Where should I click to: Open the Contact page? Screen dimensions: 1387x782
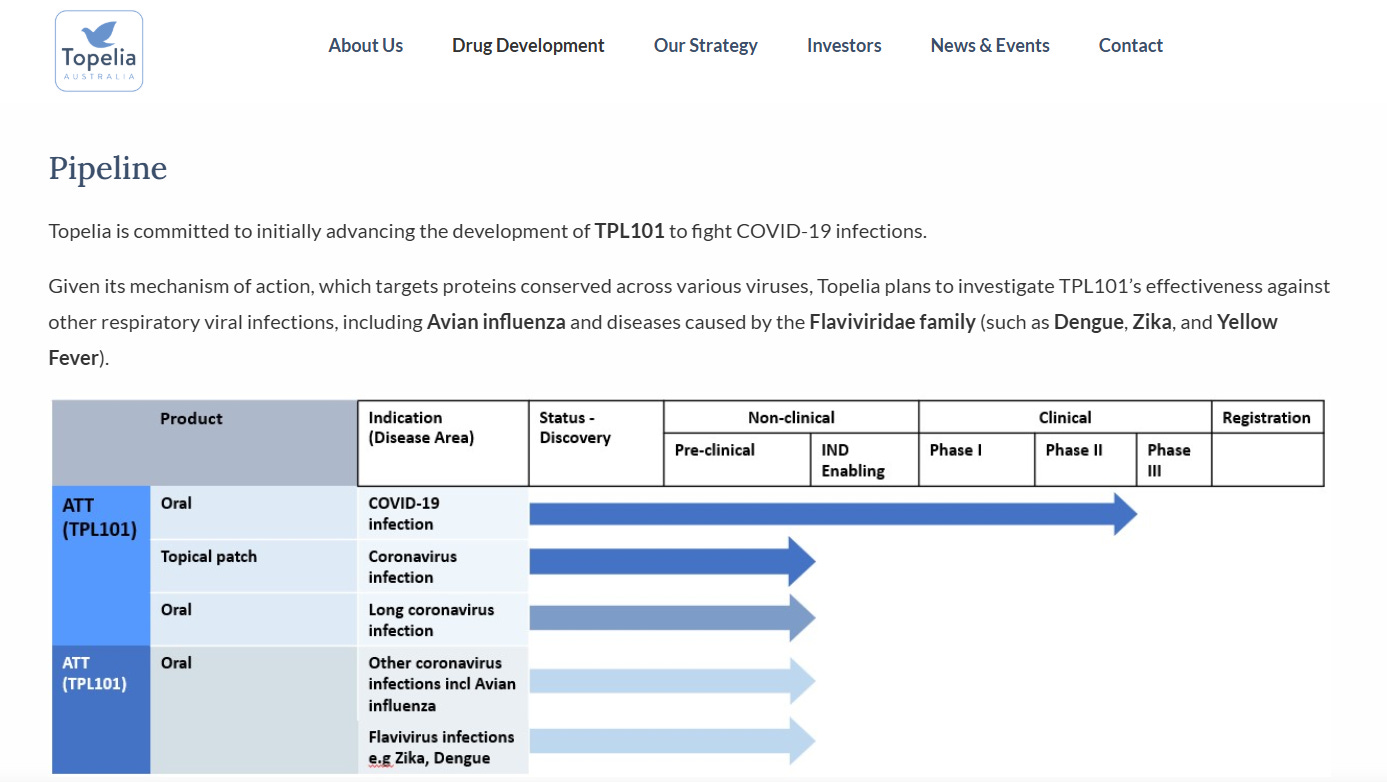click(x=1131, y=46)
